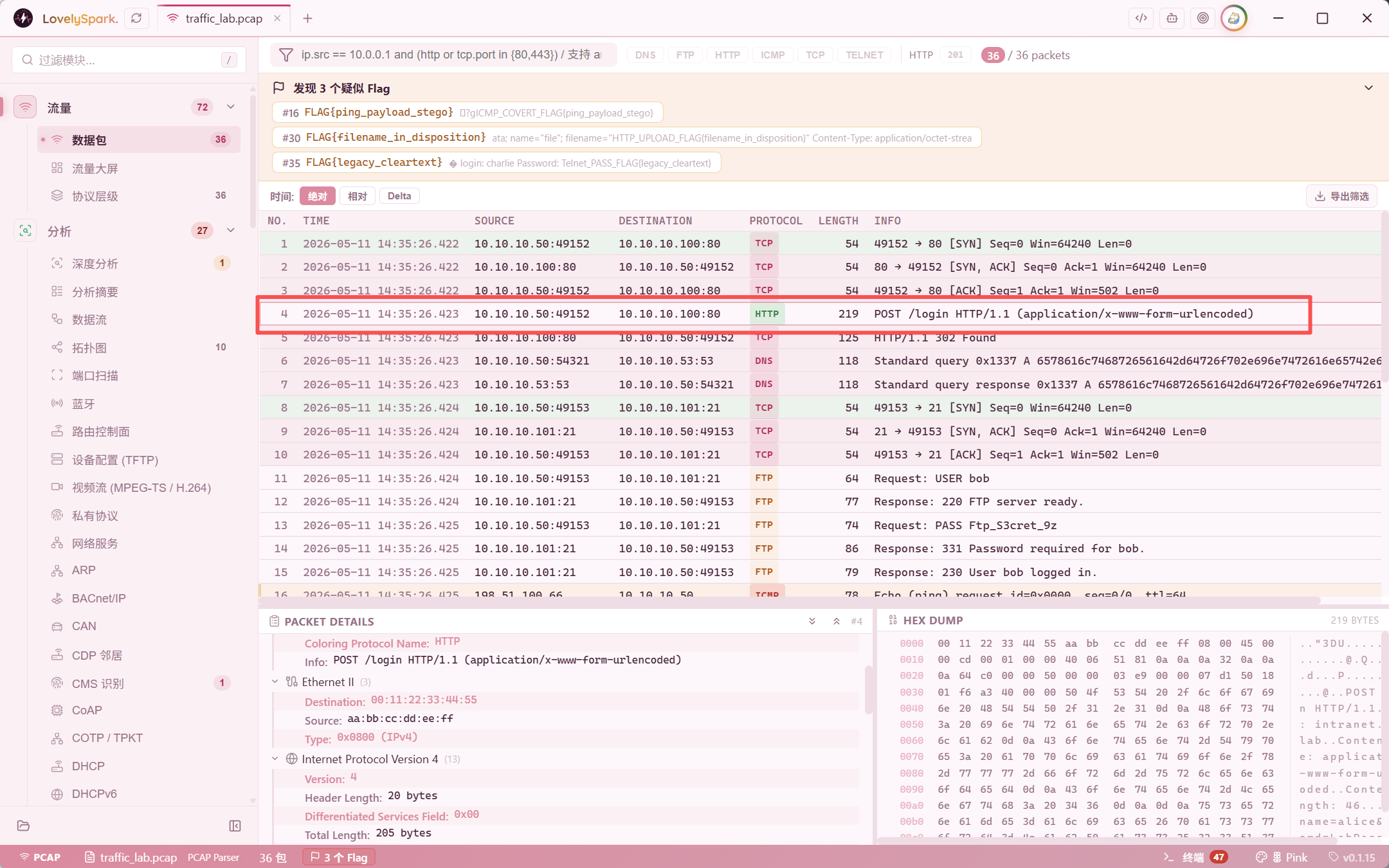Select packet 13 PASS Ftp_S3cret_9z row
Screen dimensions: 1389x868
[x=821, y=525]
